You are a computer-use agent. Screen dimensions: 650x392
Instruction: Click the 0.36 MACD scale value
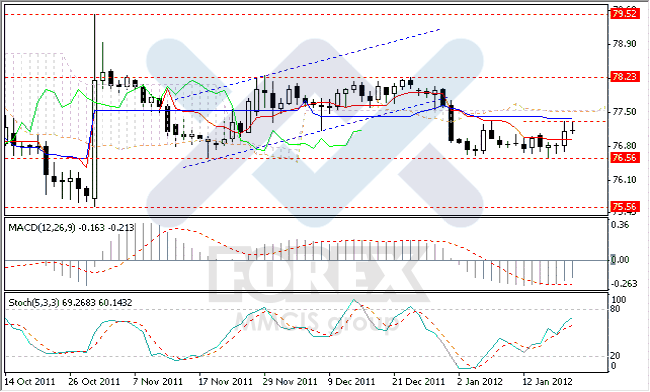(621, 225)
